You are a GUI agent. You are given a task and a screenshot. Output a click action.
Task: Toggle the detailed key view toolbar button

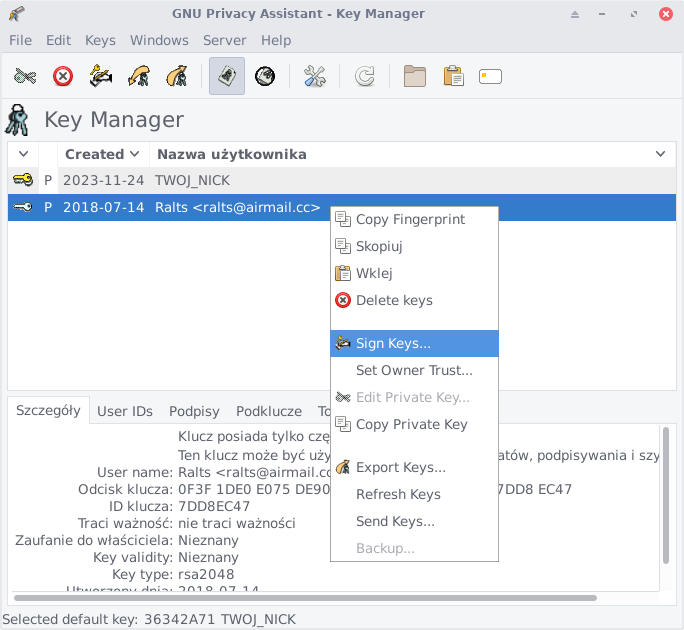coord(227,76)
